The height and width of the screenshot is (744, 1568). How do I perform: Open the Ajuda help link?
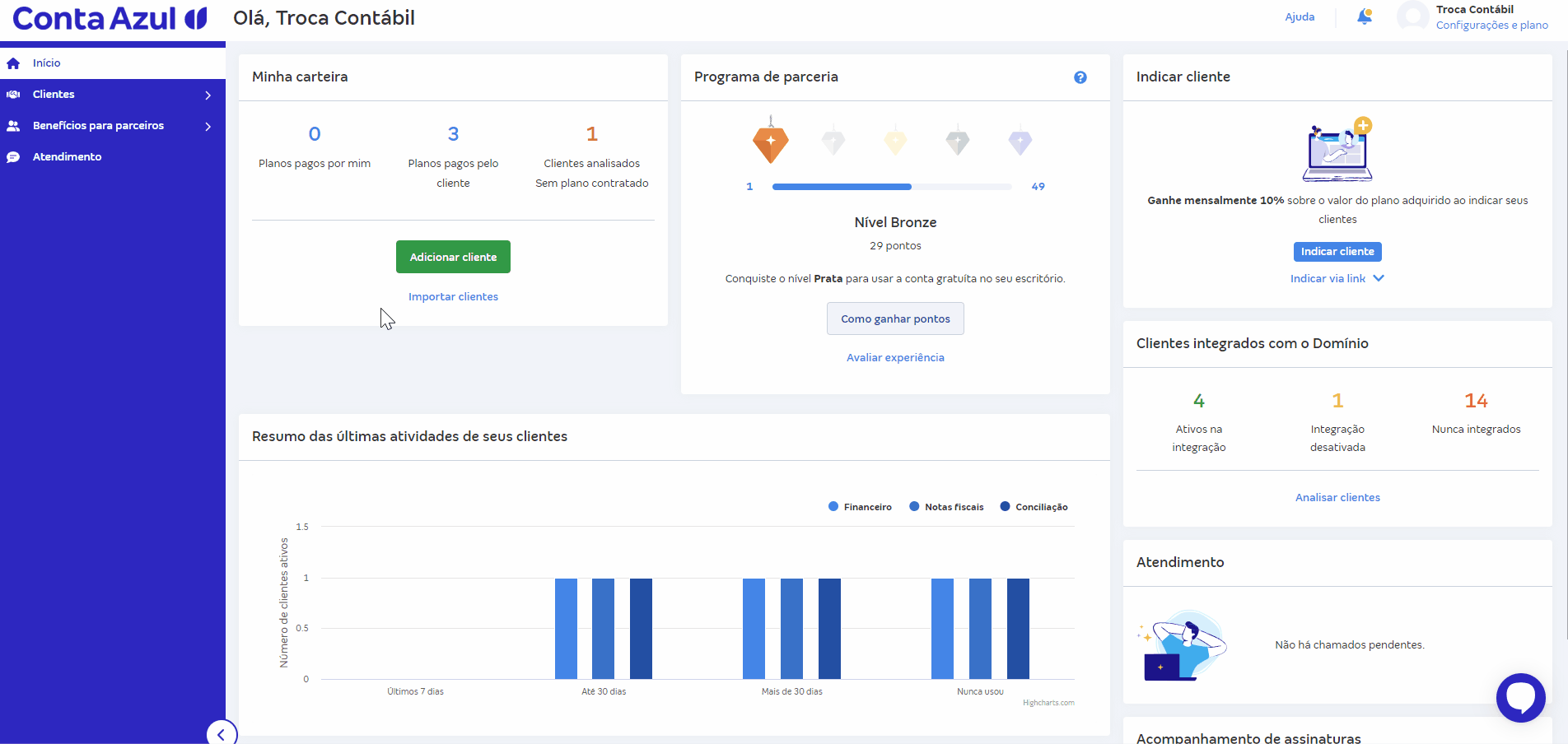click(1300, 17)
